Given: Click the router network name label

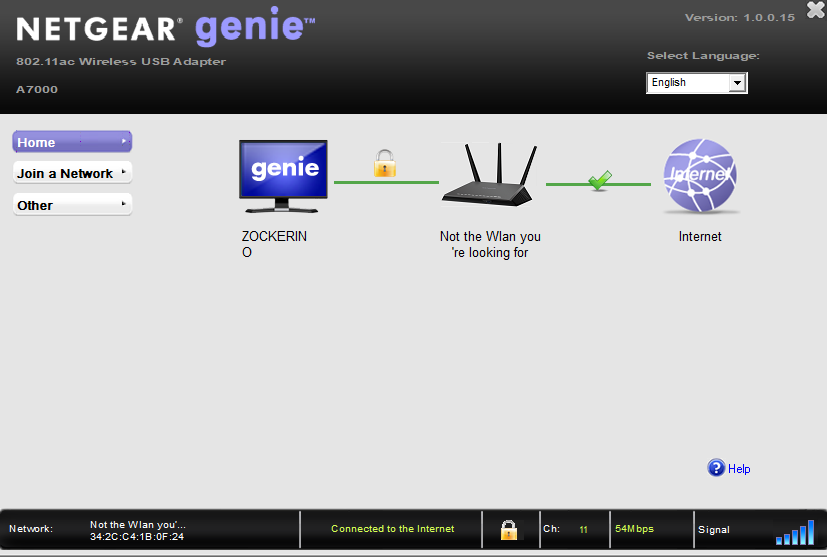Looking at the screenshot, I should coord(490,244).
